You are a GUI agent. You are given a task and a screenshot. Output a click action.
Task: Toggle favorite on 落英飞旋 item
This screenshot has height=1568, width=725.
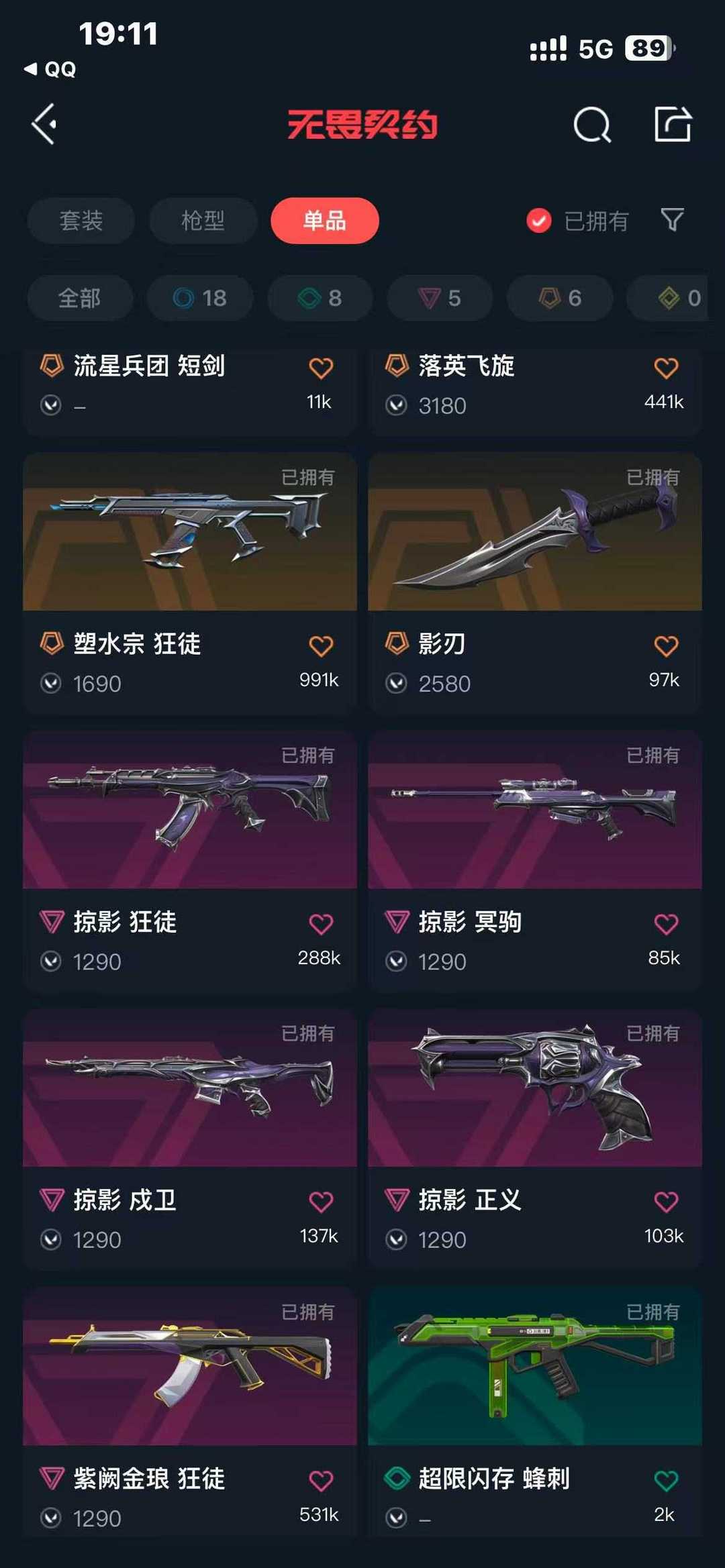pyautogui.click(x=666, y=368)
